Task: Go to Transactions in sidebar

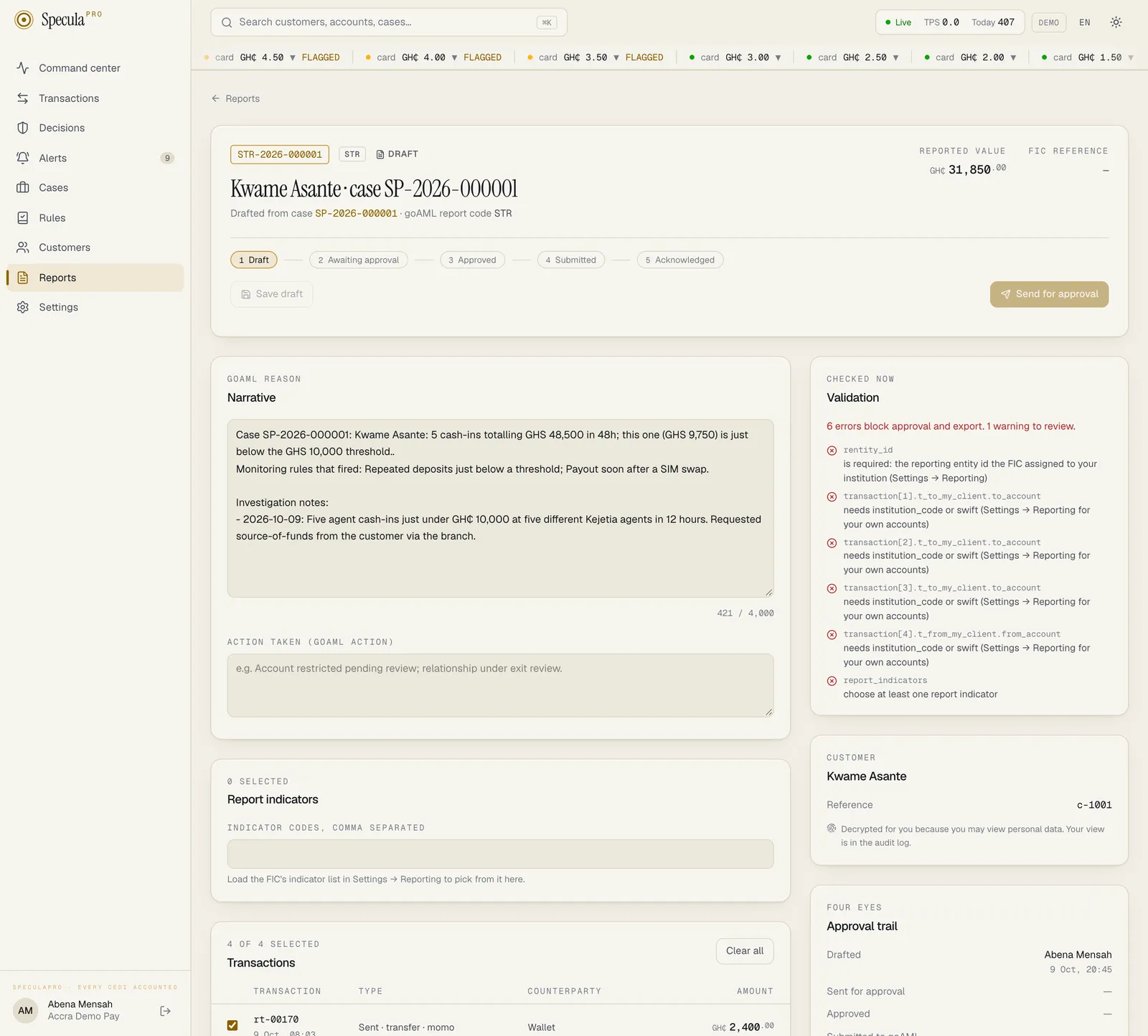Action: (x=95, y=98)
